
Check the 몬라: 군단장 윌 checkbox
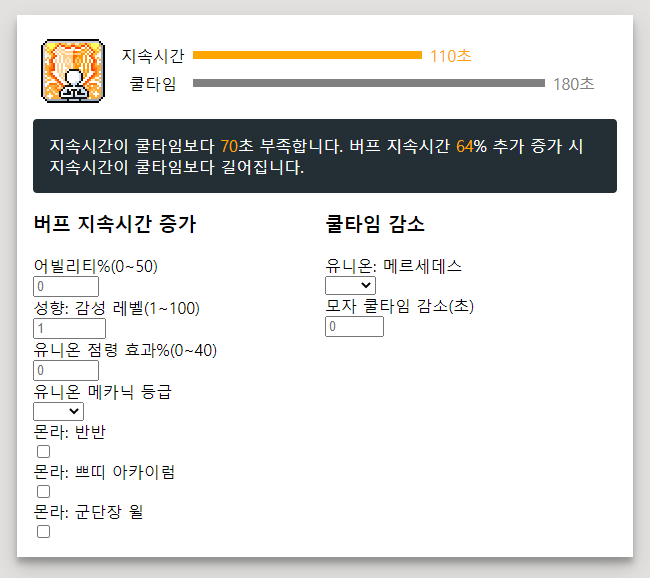click(x=44, y=532)
